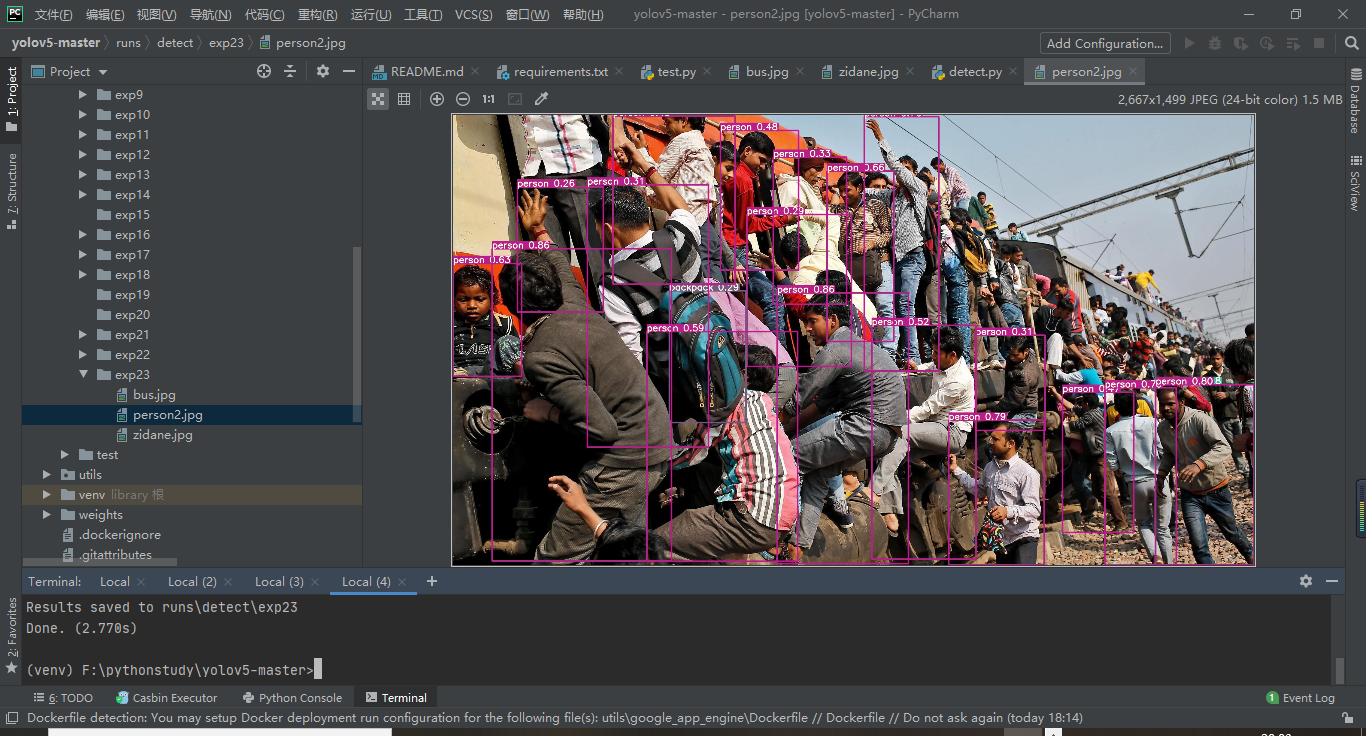Click the locate-file target icon in Project panel
The width and height of the screenshot is (1366, 736).
coord(264,71)
